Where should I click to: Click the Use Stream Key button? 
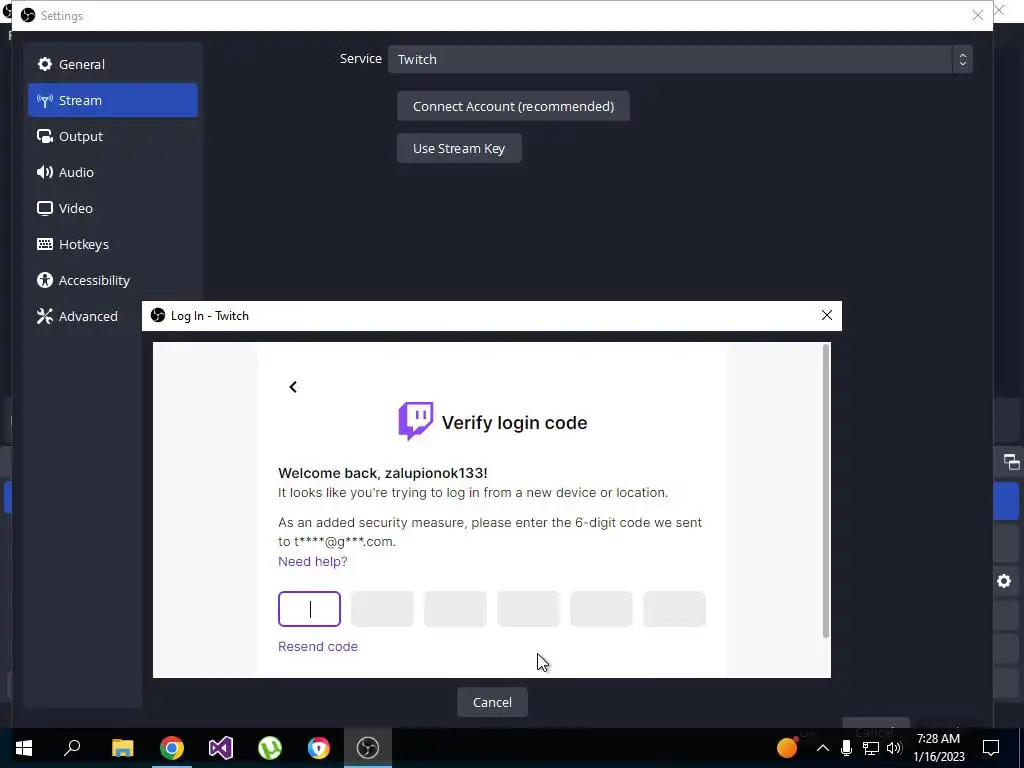click(x=459, y=148)
